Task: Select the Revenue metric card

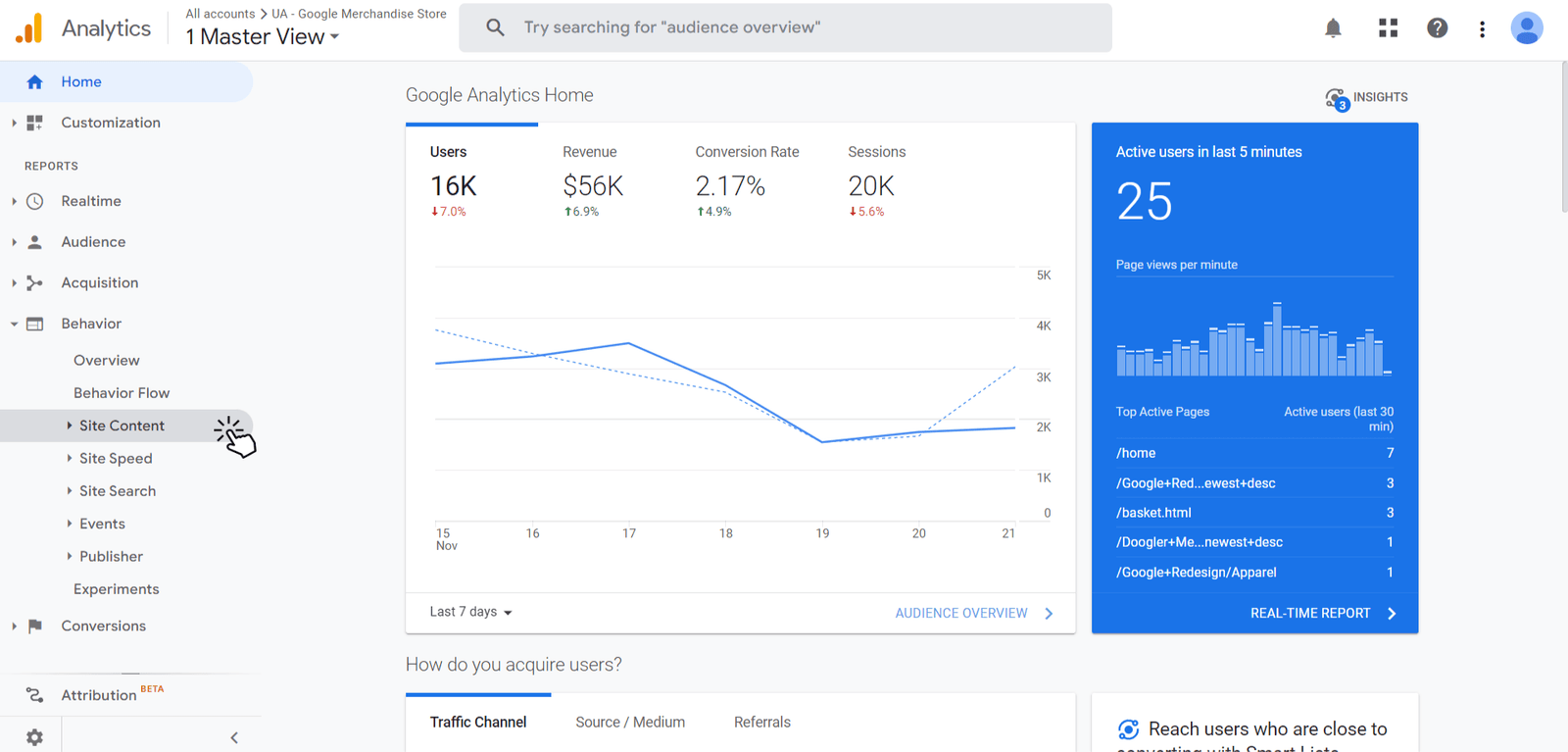Action: [x=593, y=181]
